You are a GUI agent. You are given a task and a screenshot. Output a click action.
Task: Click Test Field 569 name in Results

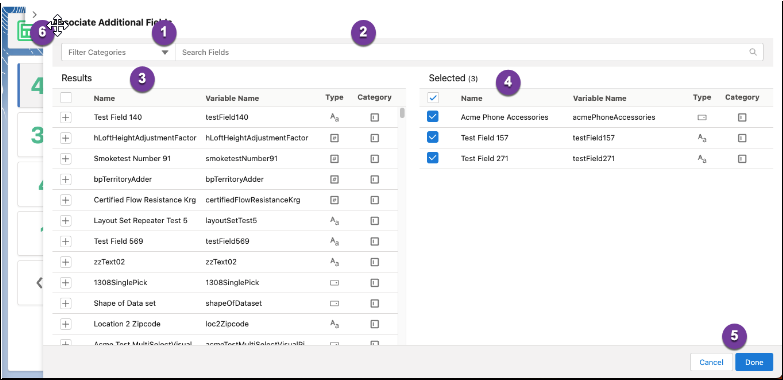118,241
